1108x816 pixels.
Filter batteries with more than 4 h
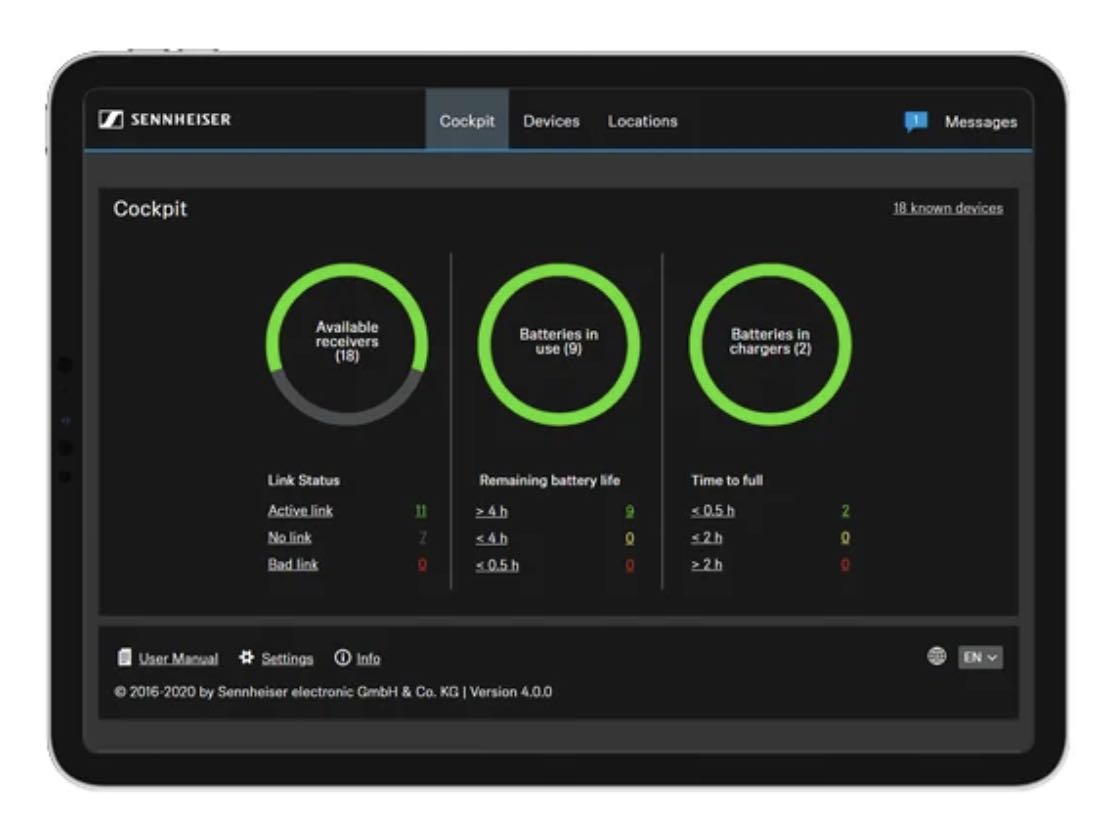coord(492,511)
